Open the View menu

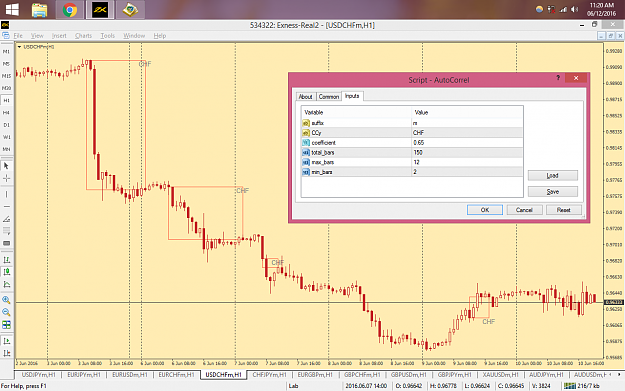[x=37, y=35]
